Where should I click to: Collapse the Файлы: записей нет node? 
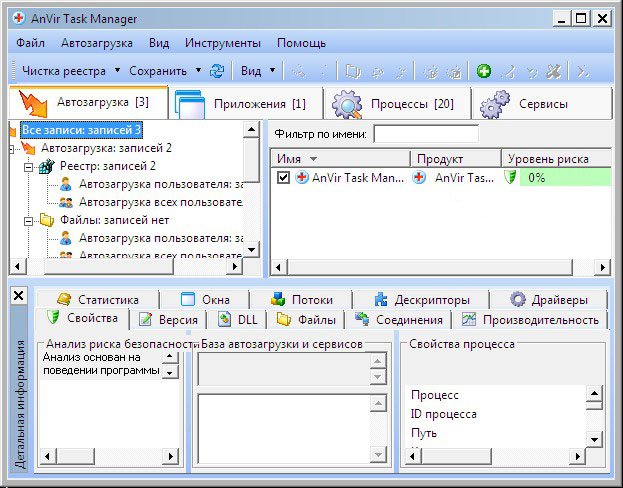coord(28,221)
